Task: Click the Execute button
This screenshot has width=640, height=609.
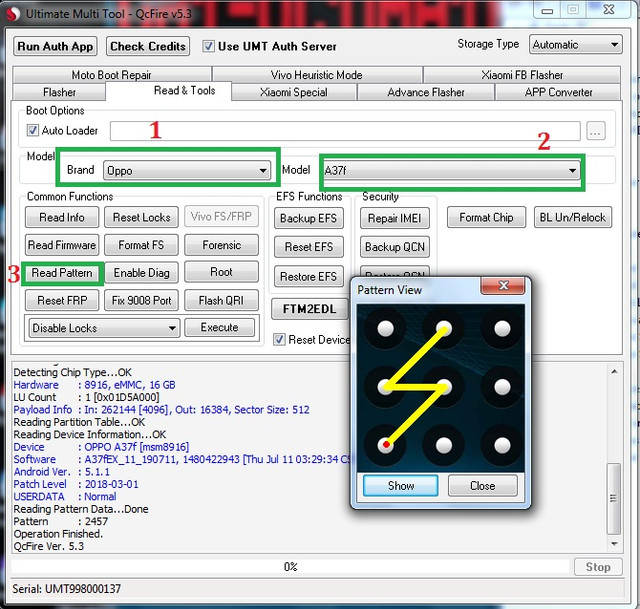Action: (x=220, y=327)
